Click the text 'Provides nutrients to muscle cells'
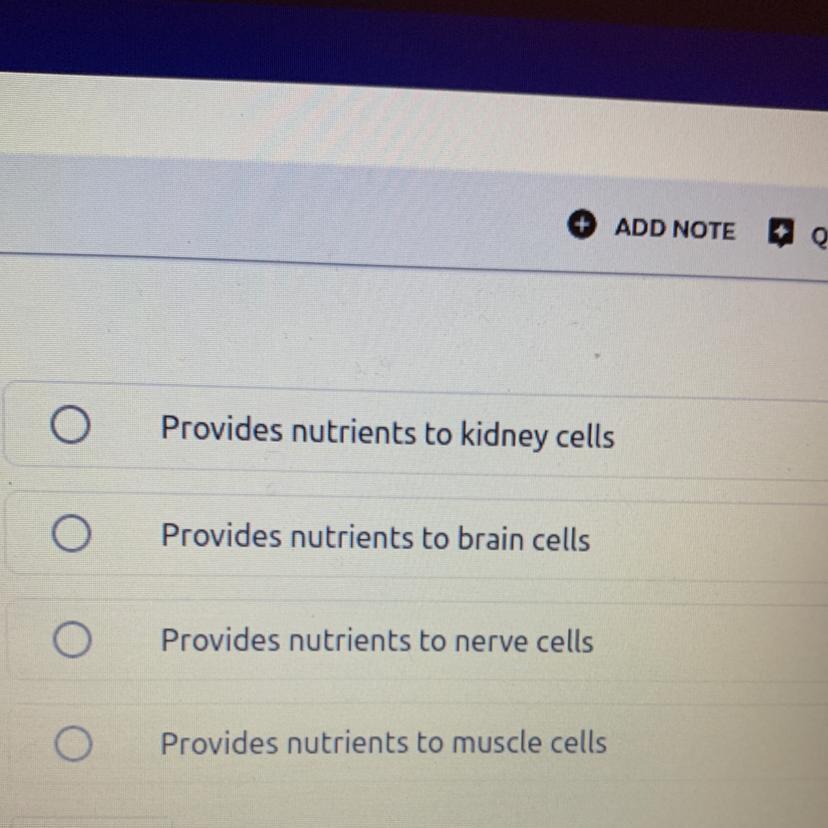This screenshot has height=828, width=828. pos(383,743)
